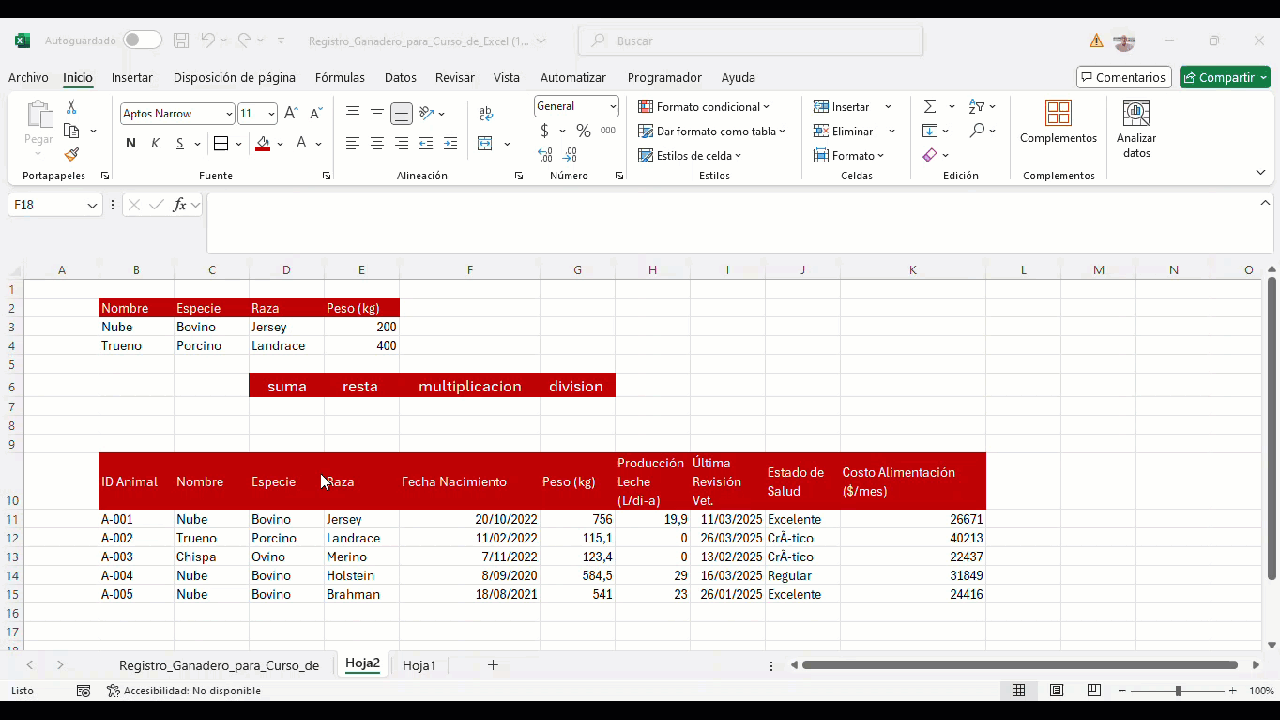Switch to Page Layout view in status bar
The width and height of the screenshot is (1280, 720).
(1056, 691)
